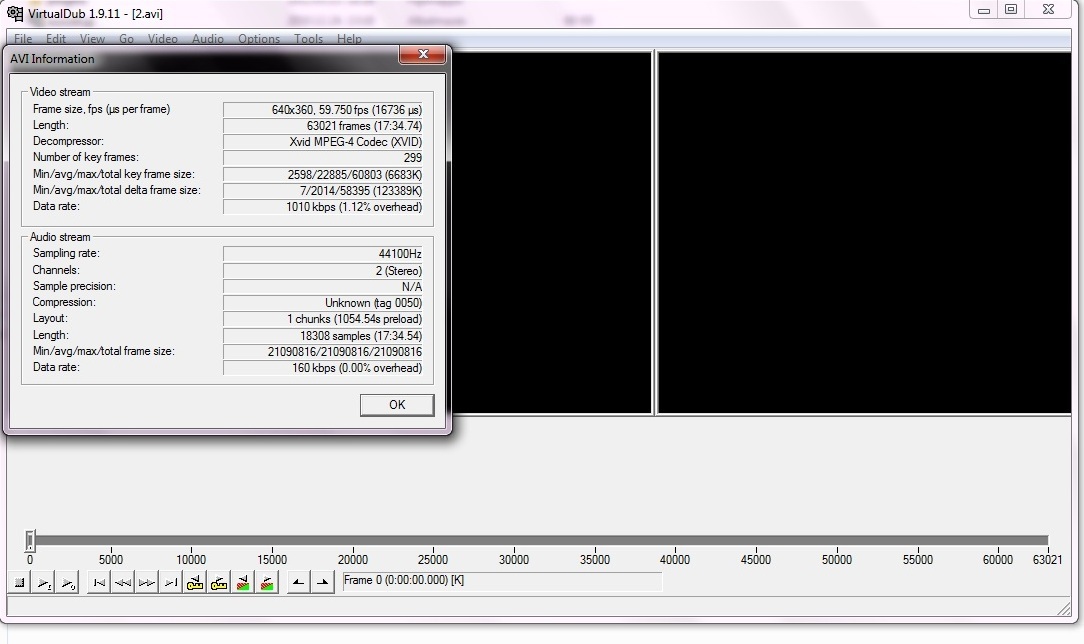Confirm the AVI Information dialog with OK
1084x644 pixels.
click(x=397, y=405)
